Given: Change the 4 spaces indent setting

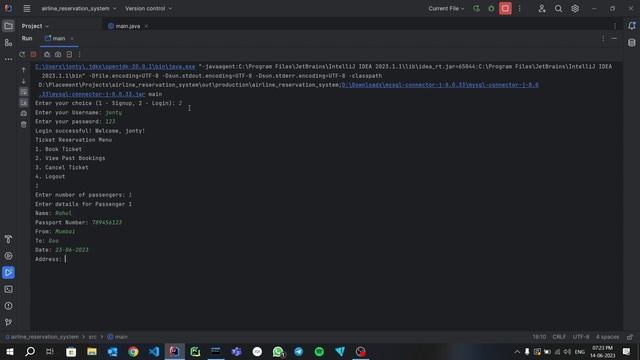Looking at the screenshot, I should click(607, 337).
